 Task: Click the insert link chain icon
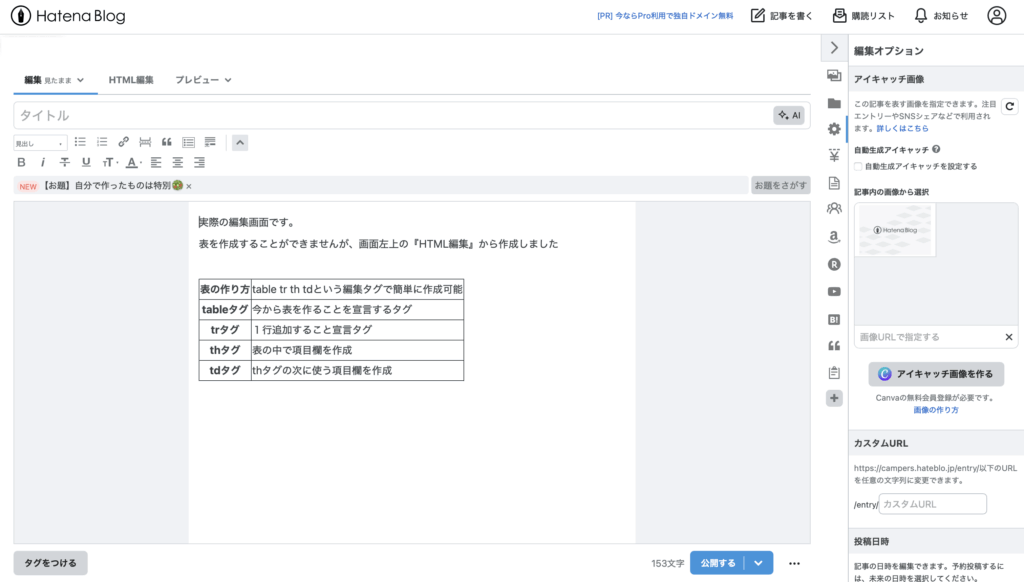click(x=124, y=142)
